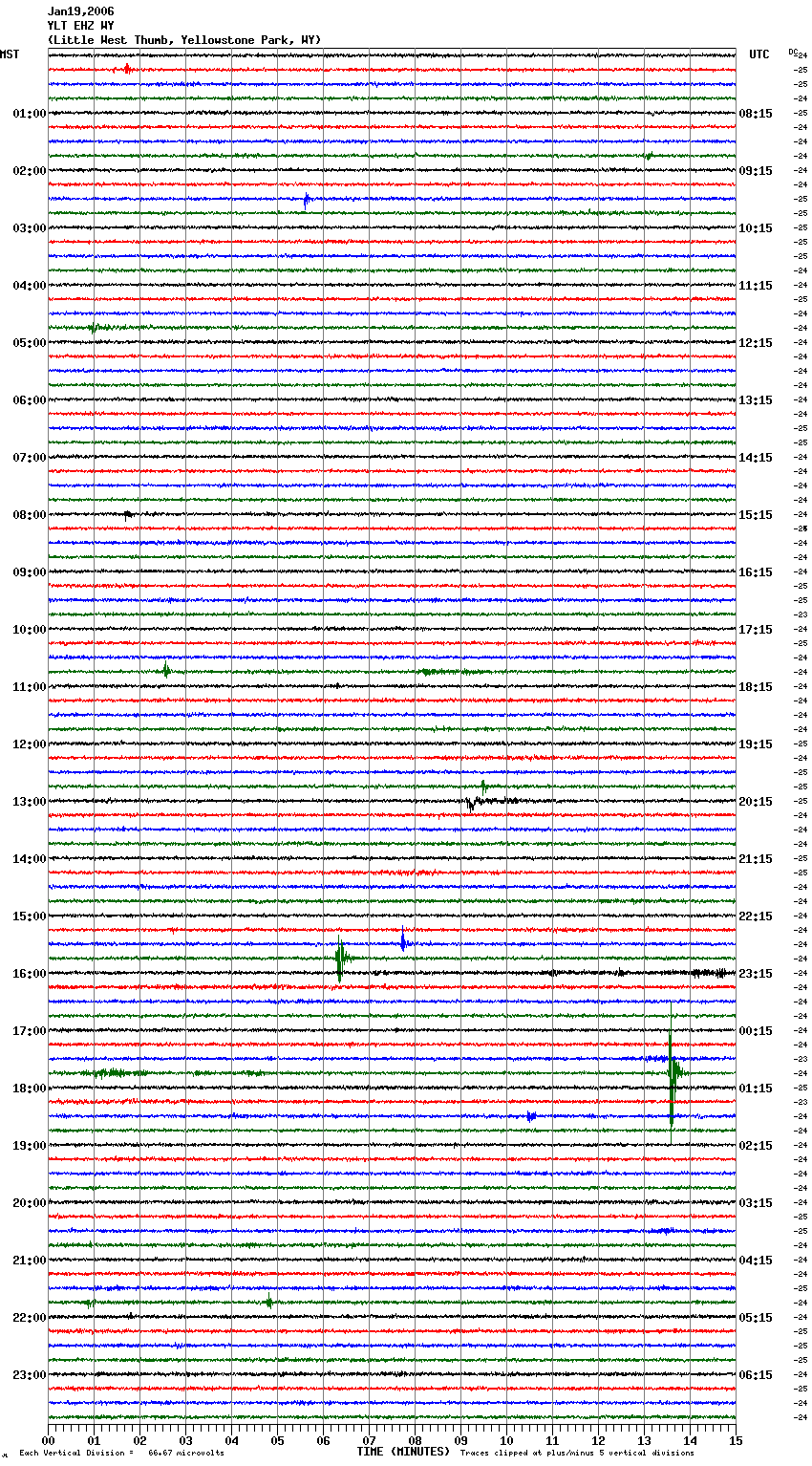Click 'Each Vertical Division = 66.67 microvolts' footnote
The image size is (812, 1466).
click(121, 1454)
